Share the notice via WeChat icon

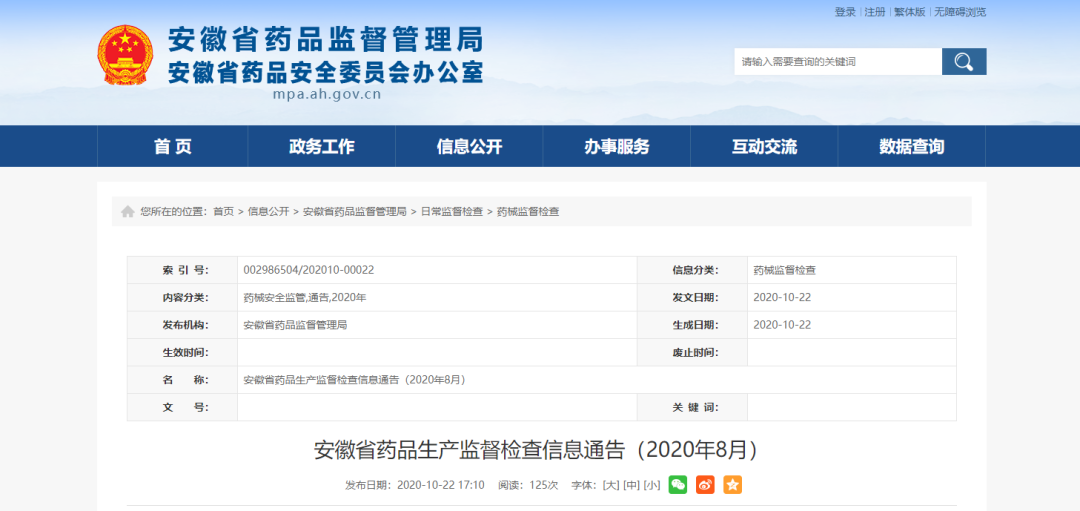(678, 485)
